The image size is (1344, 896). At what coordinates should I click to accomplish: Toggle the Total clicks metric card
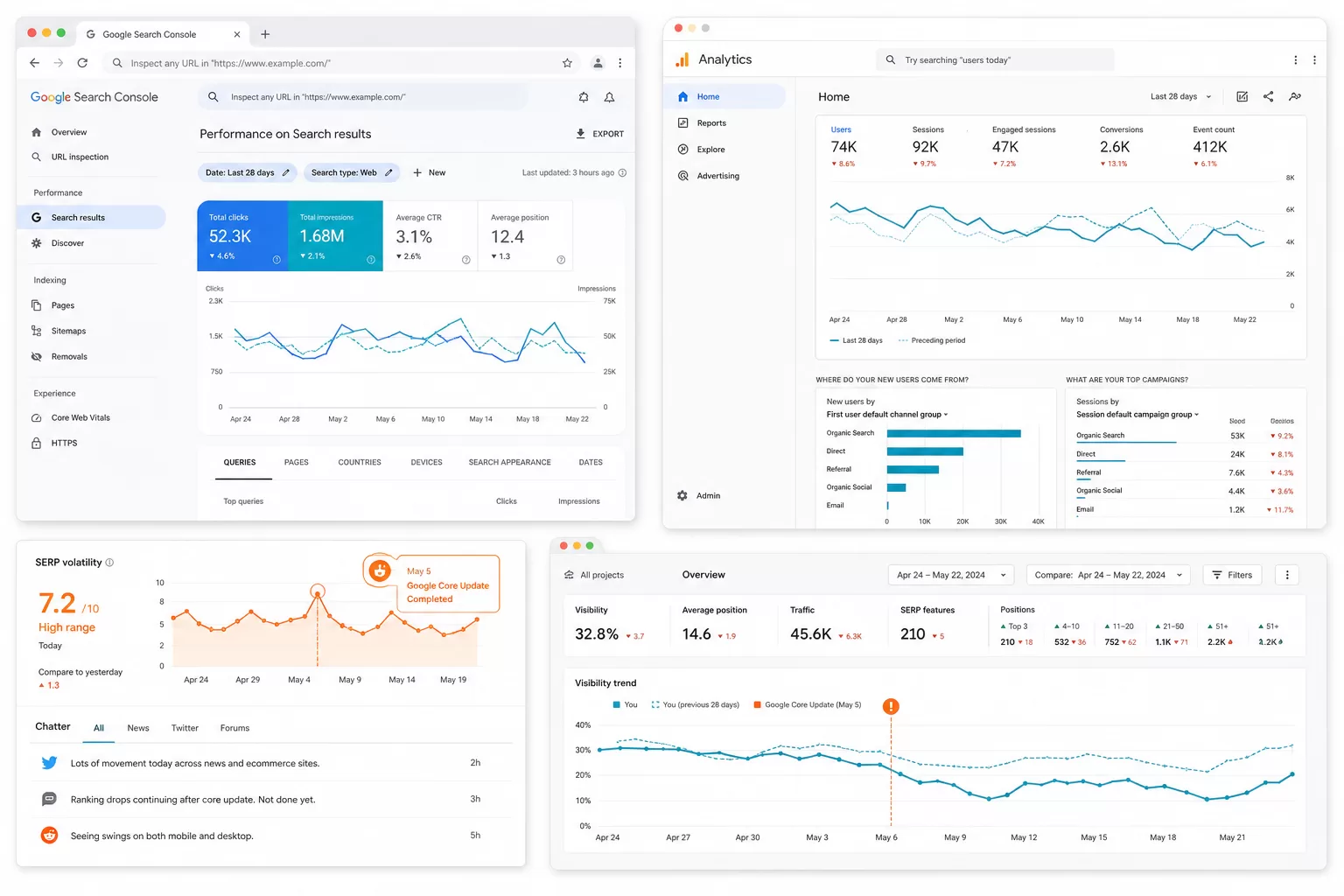pyautogui.click(x=243, y=236)
